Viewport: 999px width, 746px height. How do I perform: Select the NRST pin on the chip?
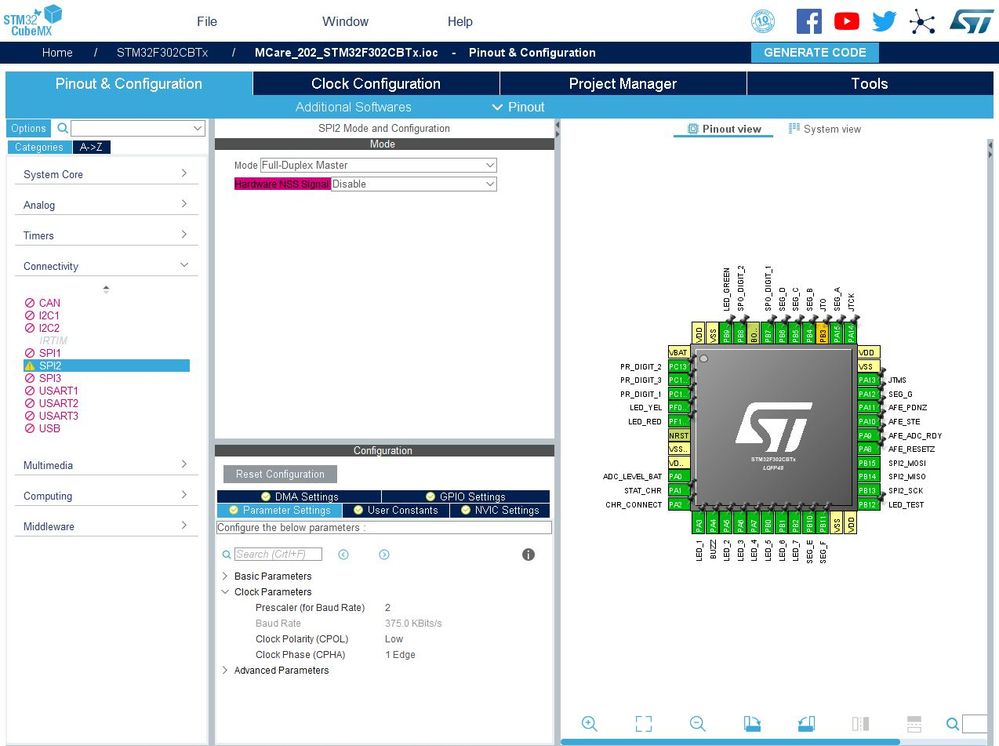(679, 436)
